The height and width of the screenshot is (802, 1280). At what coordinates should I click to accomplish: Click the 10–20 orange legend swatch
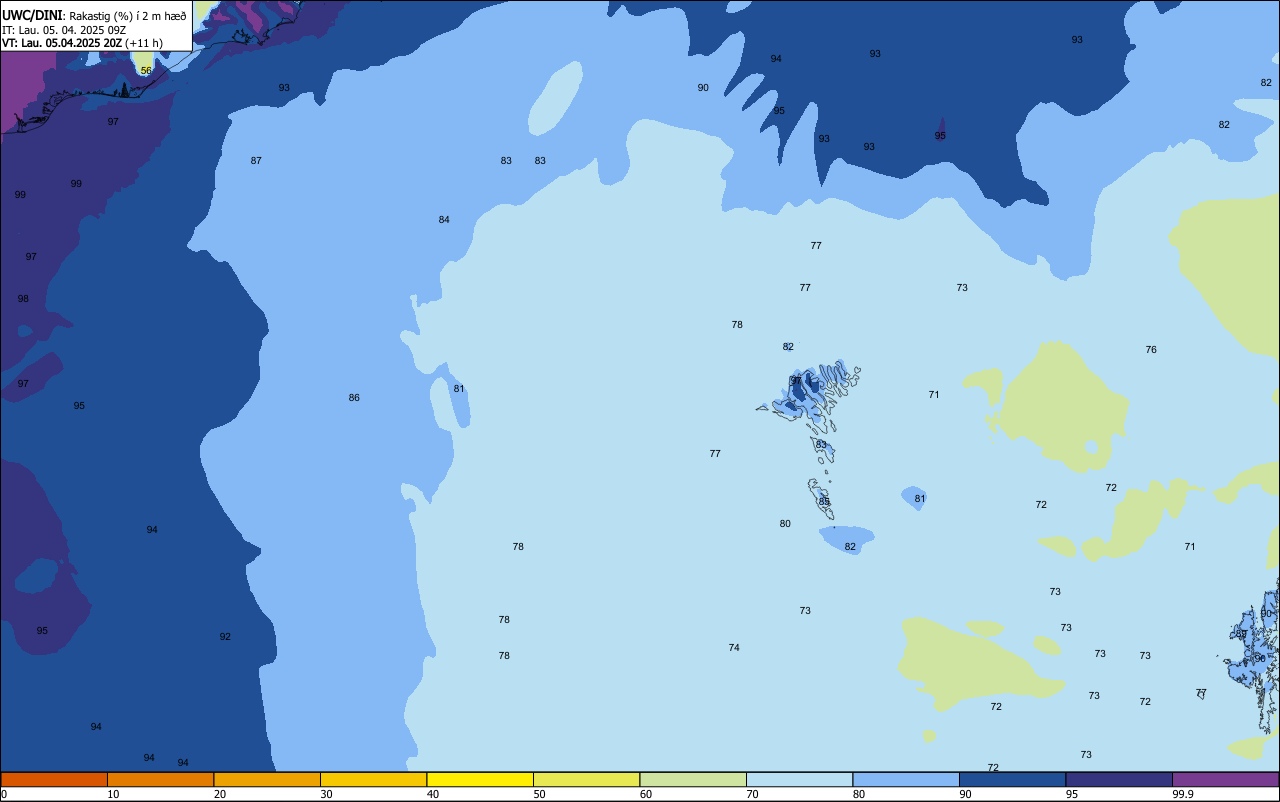point(160,779)
